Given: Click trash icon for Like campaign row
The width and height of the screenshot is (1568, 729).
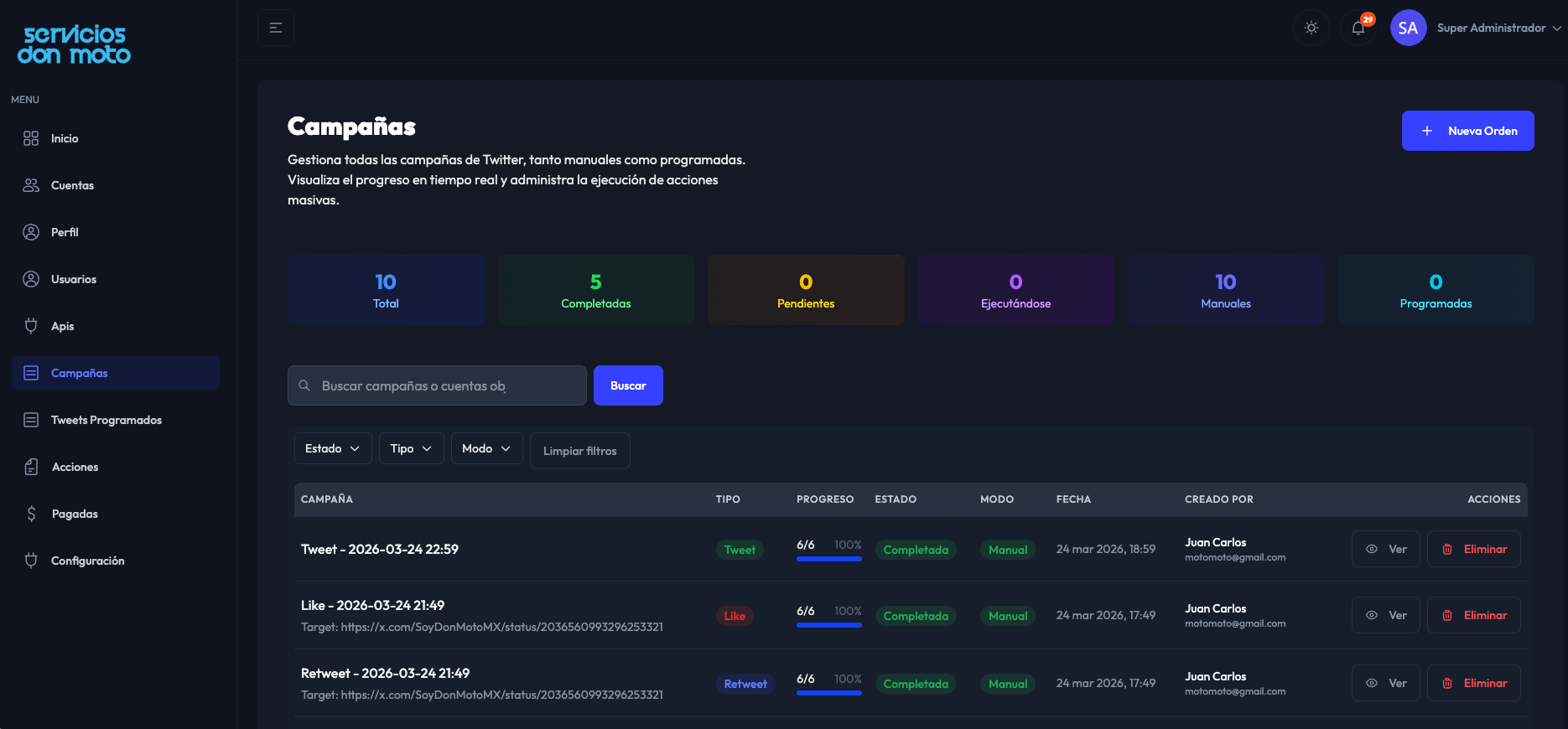Looking at the screenshot, I should (1447, 616).
